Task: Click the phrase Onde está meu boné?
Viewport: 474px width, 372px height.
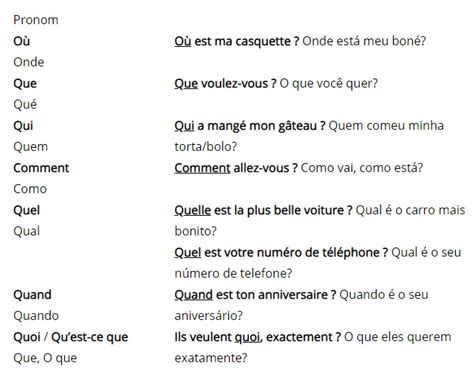Action: (x=364, y=41)
